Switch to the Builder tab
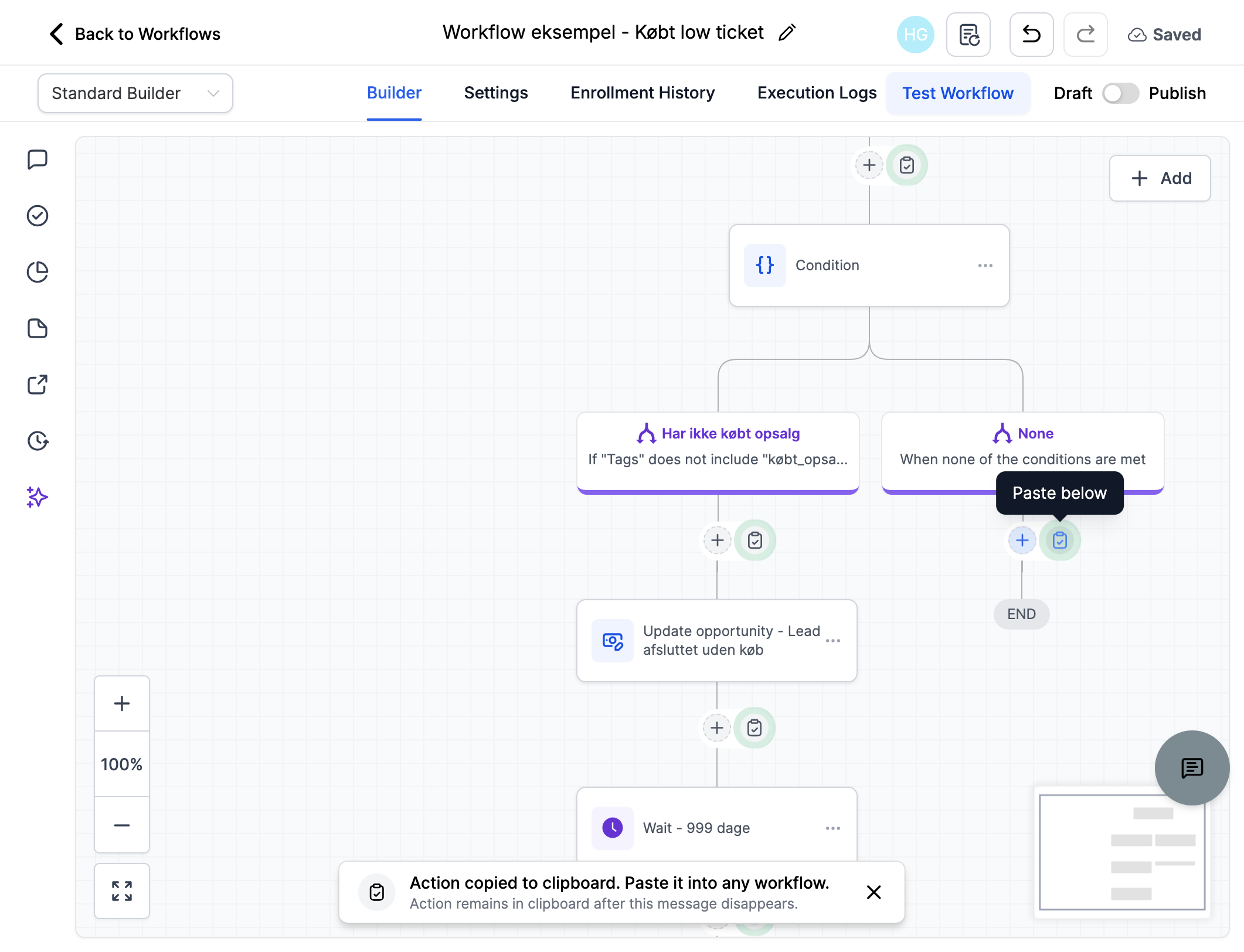Image resolution: width=1244 pixels, height=952 pixels. pyautogui.click(x=394, y=93)
